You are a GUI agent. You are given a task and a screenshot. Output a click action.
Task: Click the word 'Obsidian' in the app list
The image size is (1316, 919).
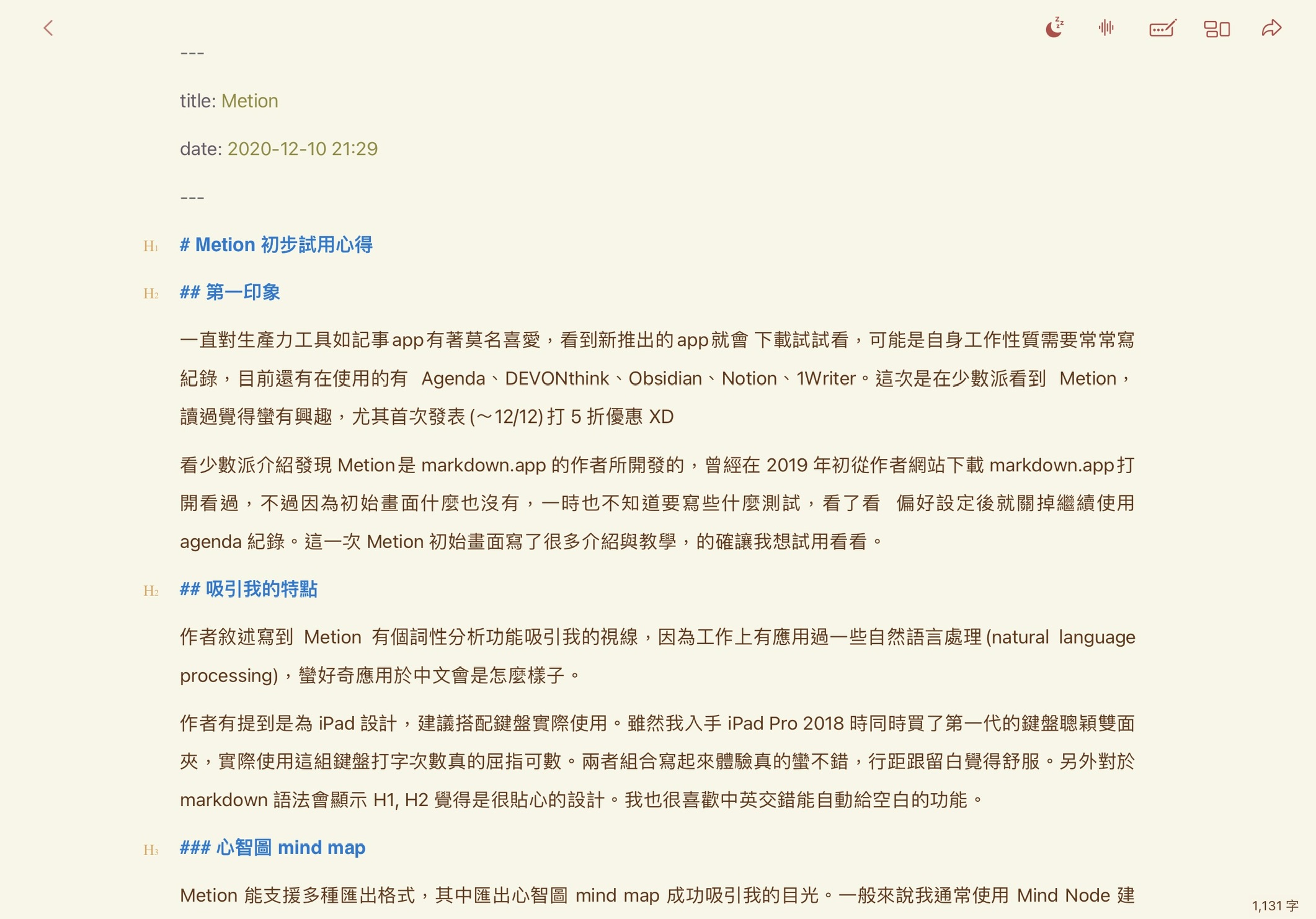[665, 378]
